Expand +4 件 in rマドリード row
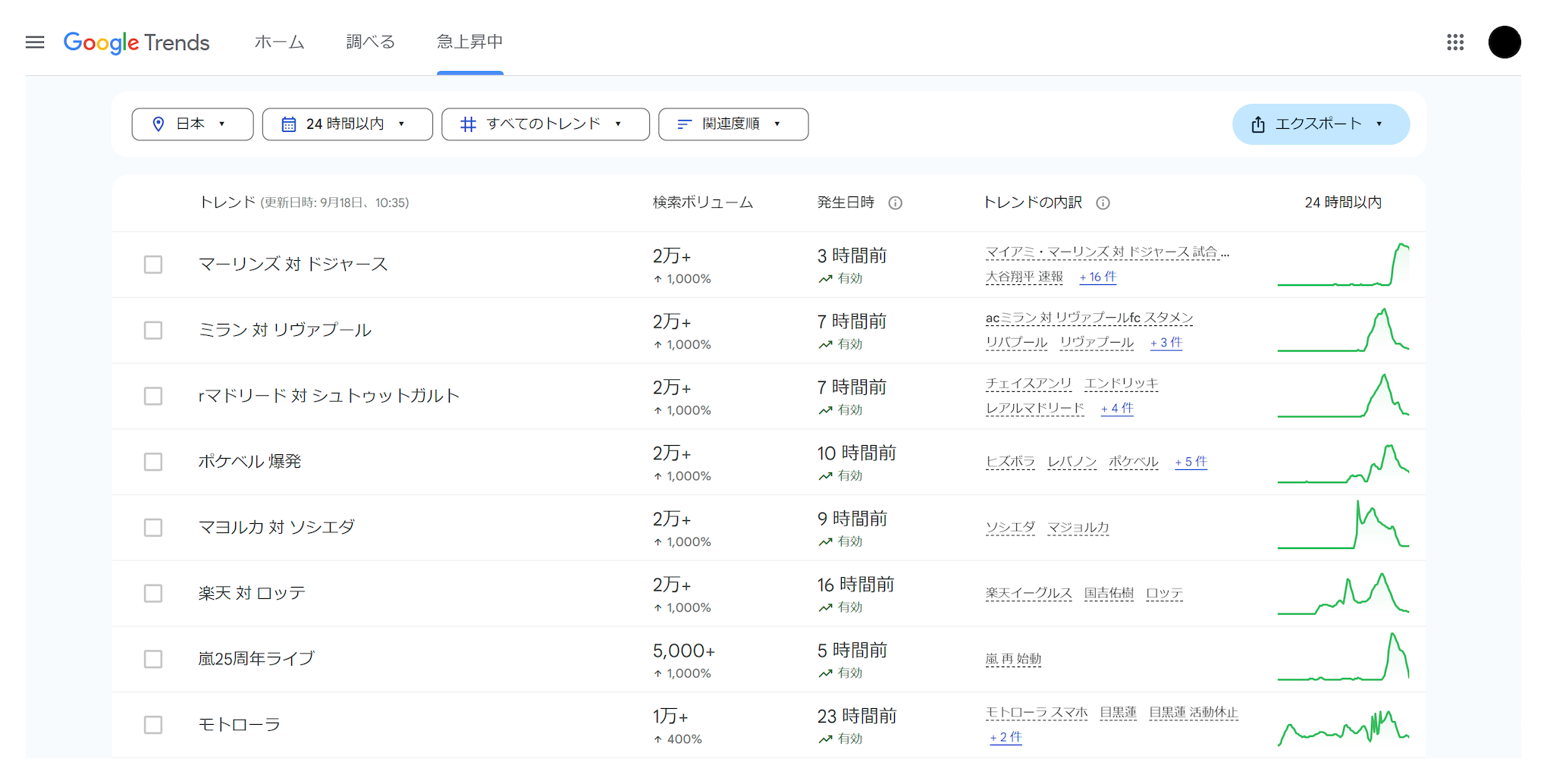The width and height of the screenshot is (1547, 784). (x=1118, y=409)
